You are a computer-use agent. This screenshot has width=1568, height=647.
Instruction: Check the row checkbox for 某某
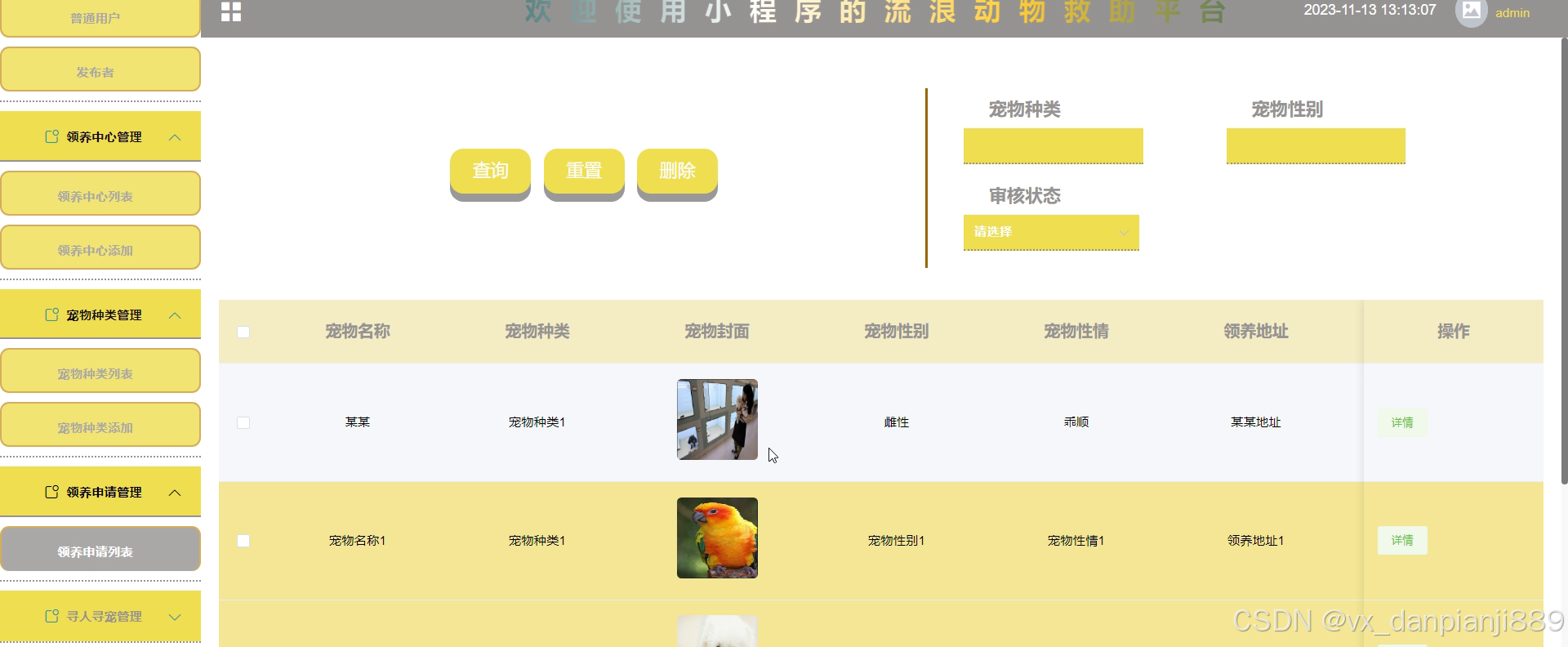243,422
